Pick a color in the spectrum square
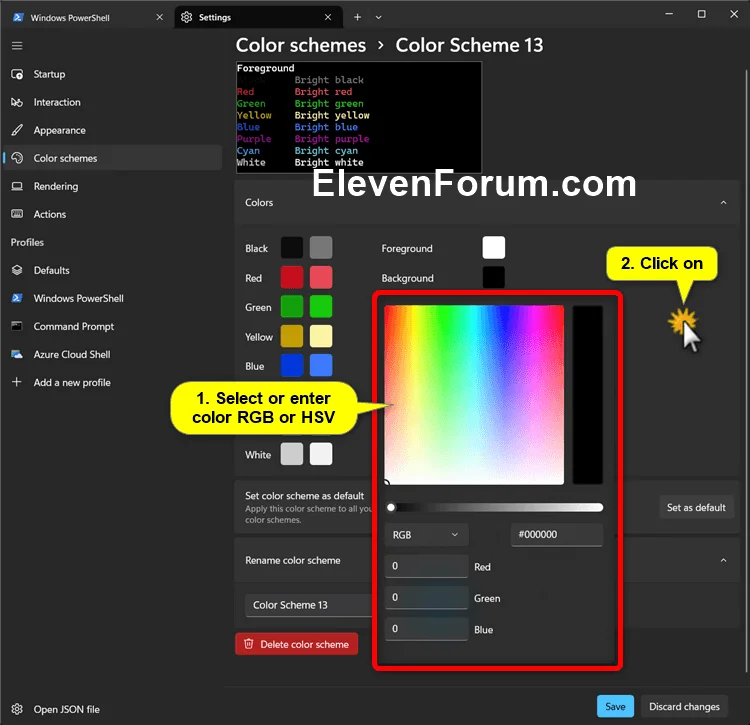The width and height of the screenshot is (750, 725). click(x=474, y=395)
